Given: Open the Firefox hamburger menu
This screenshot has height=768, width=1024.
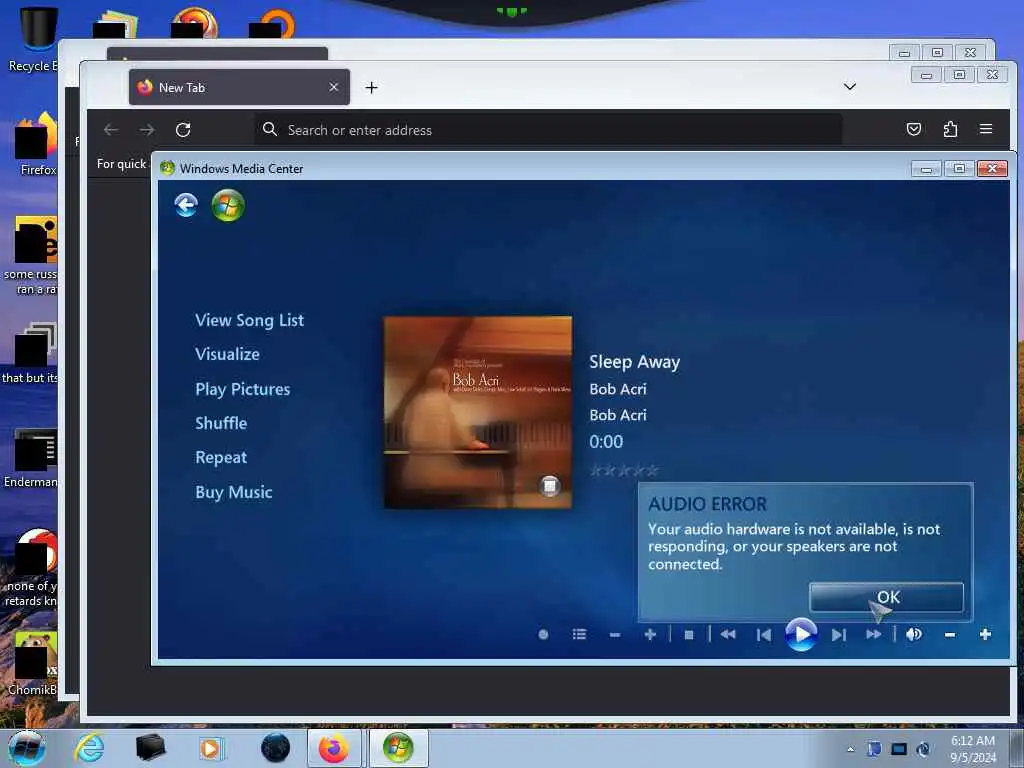Looking at the screenshot, I should [x=986, y=129].
